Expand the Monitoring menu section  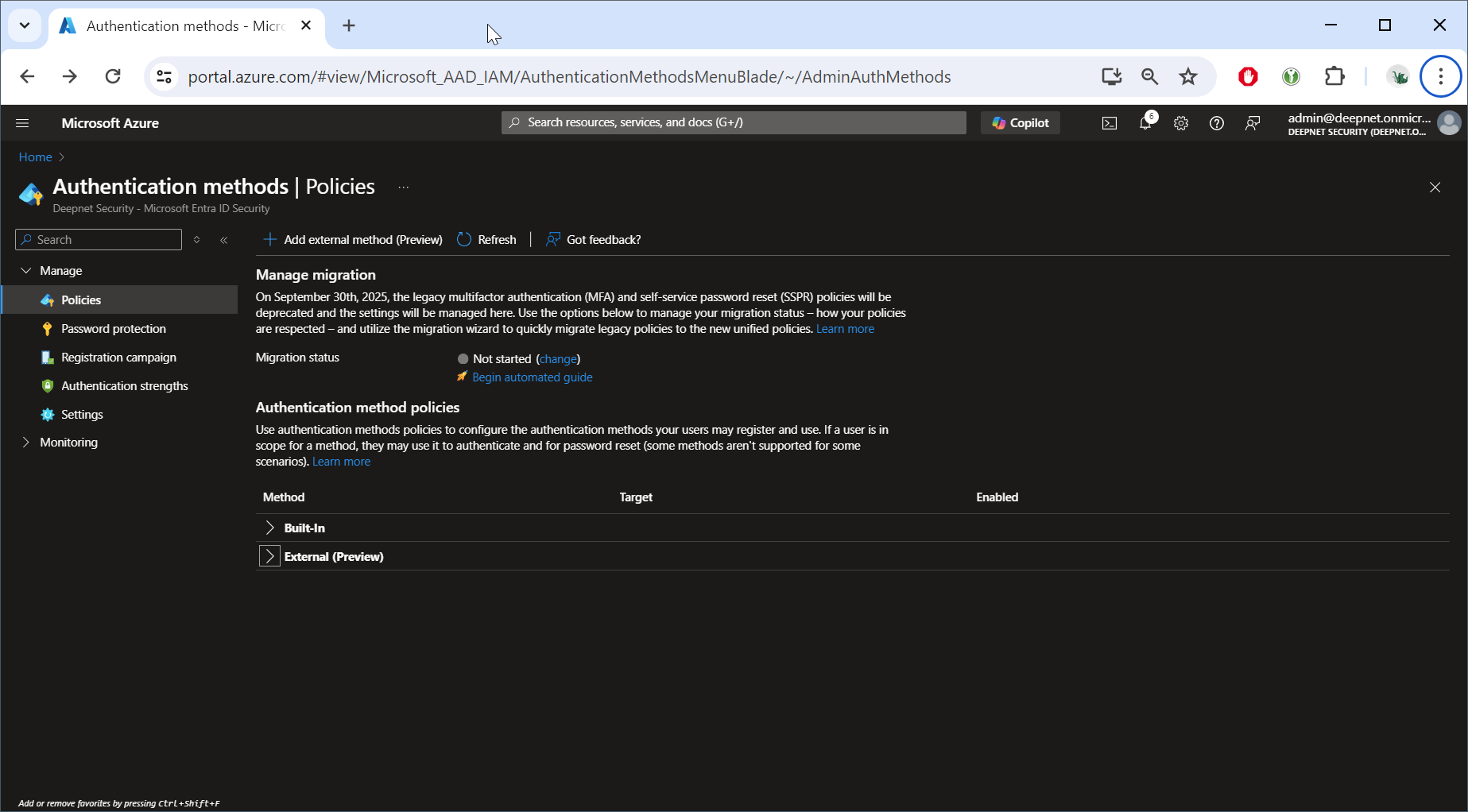[26, 443]
